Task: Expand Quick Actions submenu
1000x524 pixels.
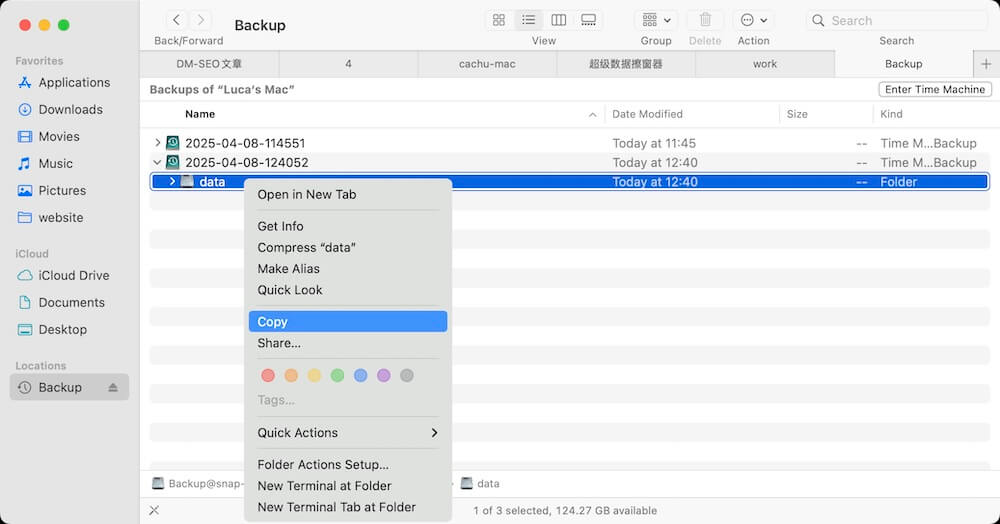Action: [348, 433]
